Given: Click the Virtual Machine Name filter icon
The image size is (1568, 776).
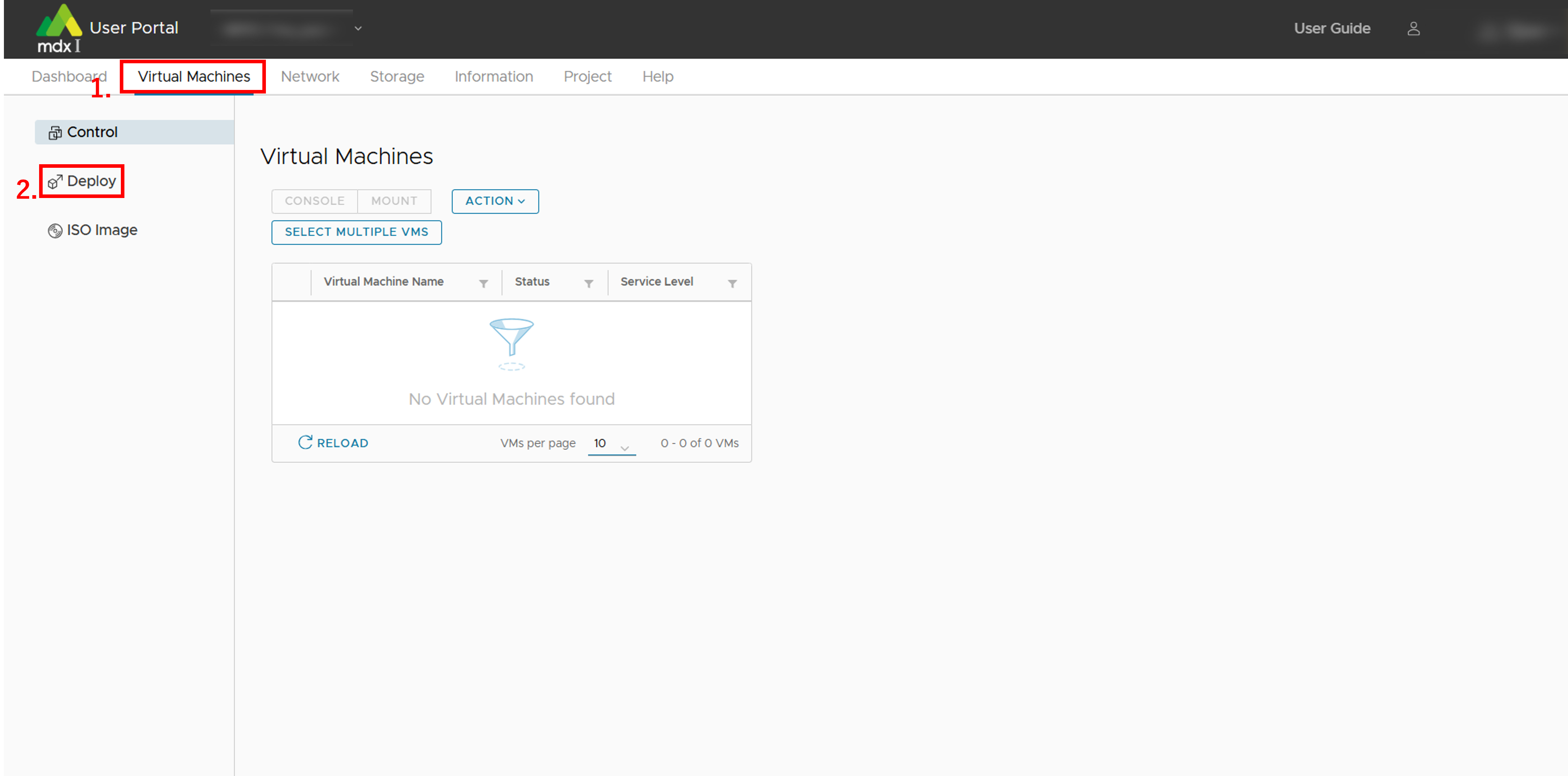Looking at the screenshot, I should tap(483, 284).
